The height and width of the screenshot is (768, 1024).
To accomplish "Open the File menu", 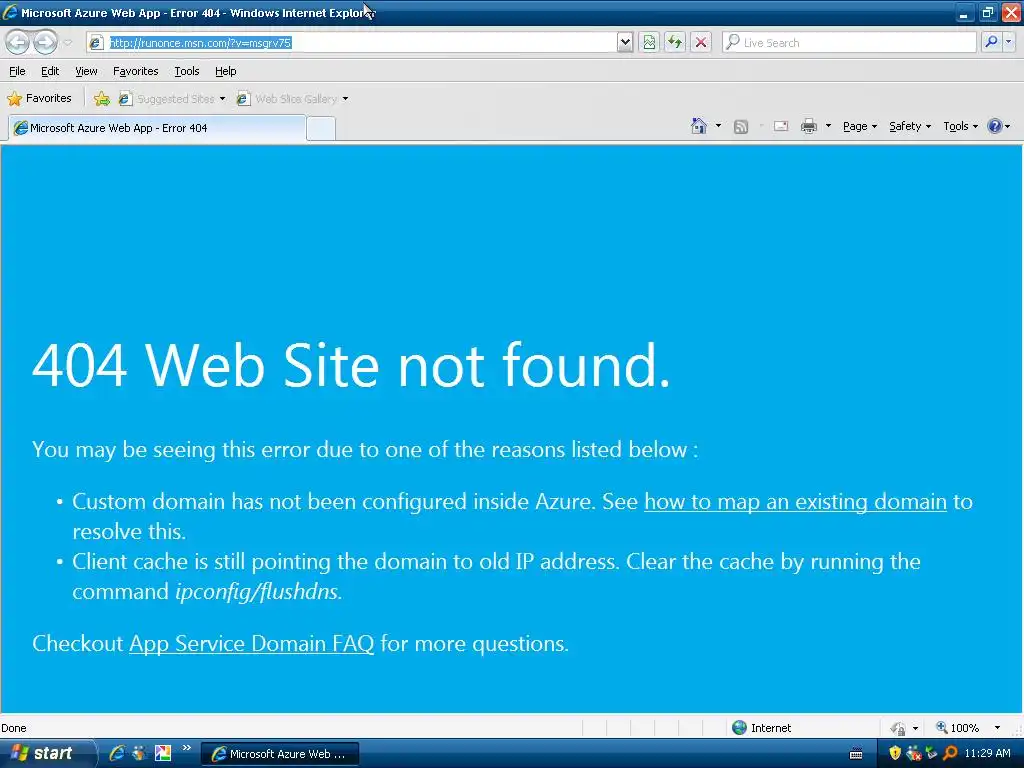I will point(17,71).
